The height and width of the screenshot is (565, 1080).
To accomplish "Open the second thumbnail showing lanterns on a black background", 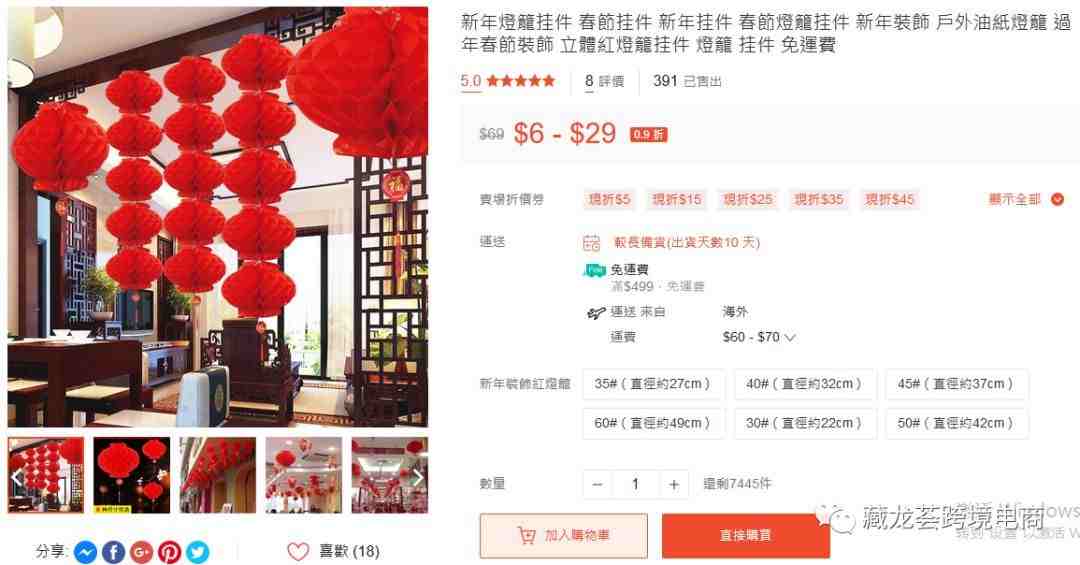I will tap(132, 475).
